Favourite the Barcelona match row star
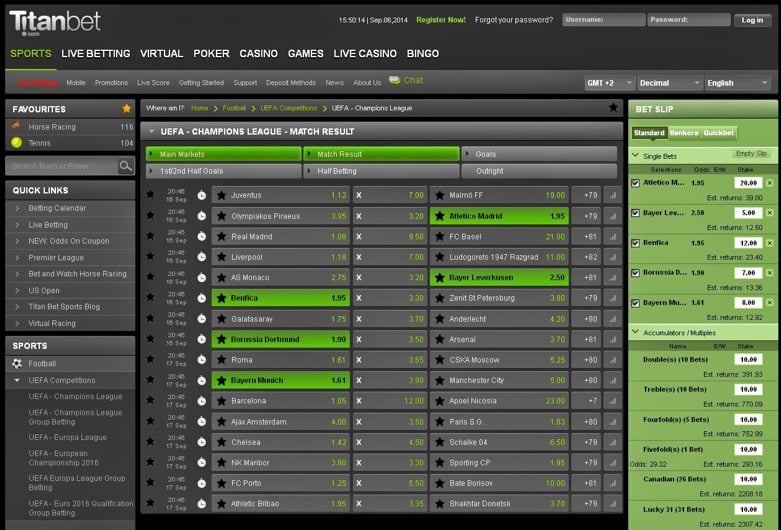 [150, 400]
